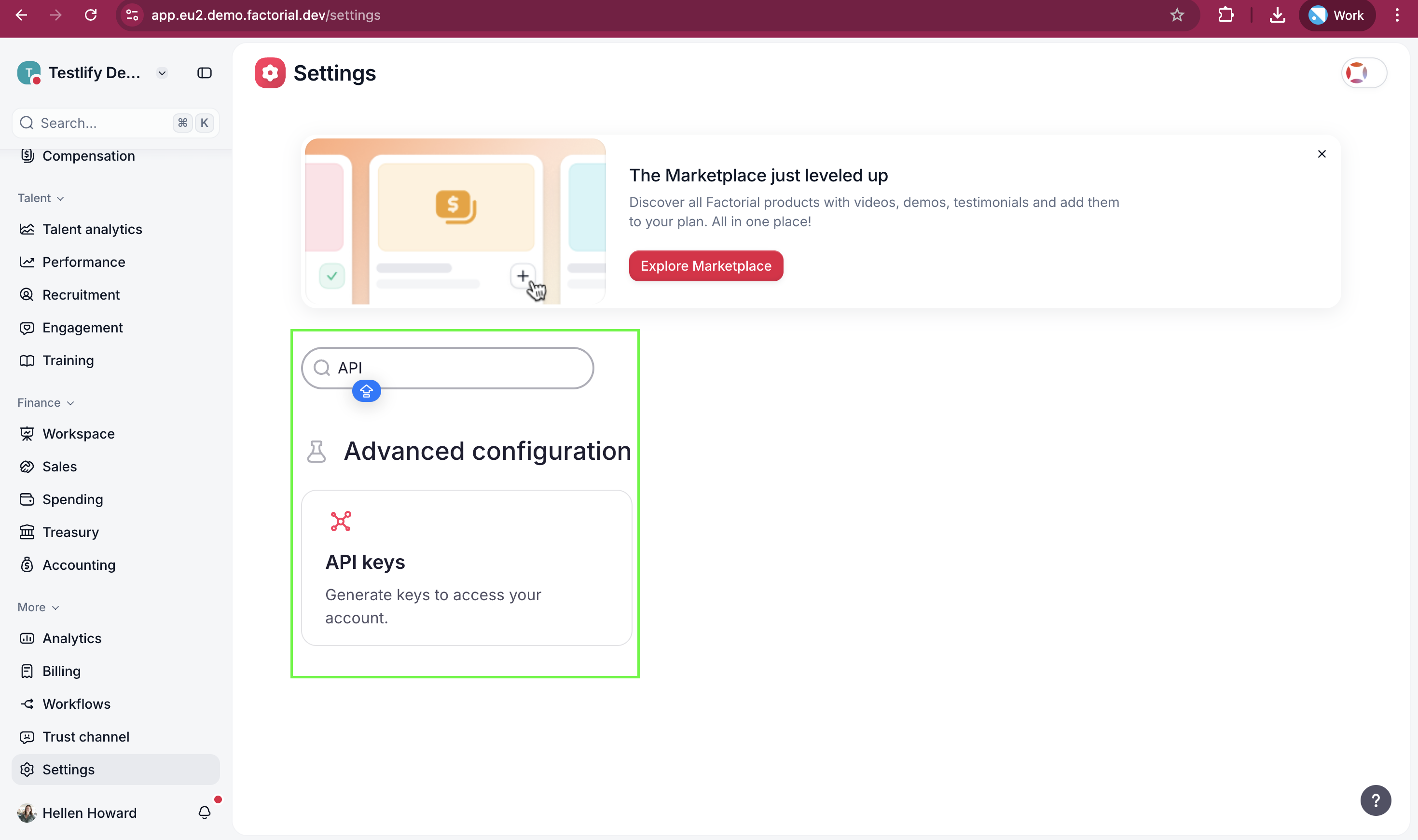
Task: Click the Settings gear icon in sidebar
Action: click(27, 769)
